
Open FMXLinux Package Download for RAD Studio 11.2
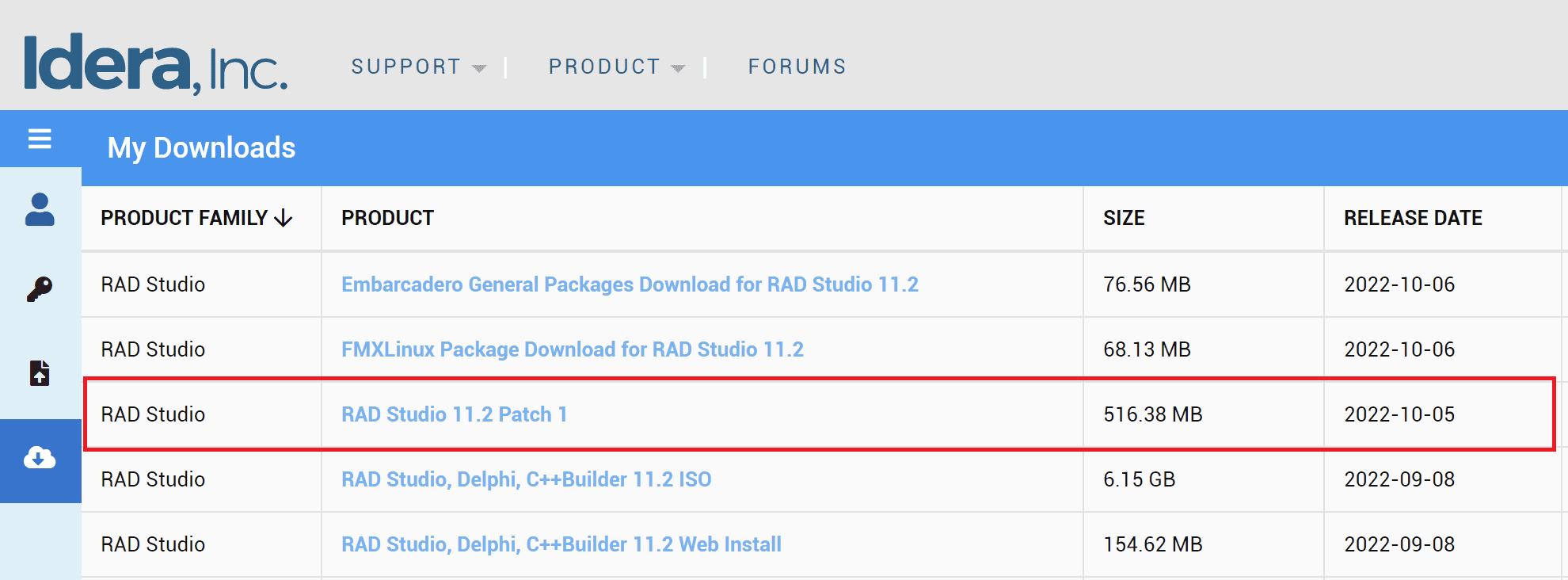click(x=573, y=349)
